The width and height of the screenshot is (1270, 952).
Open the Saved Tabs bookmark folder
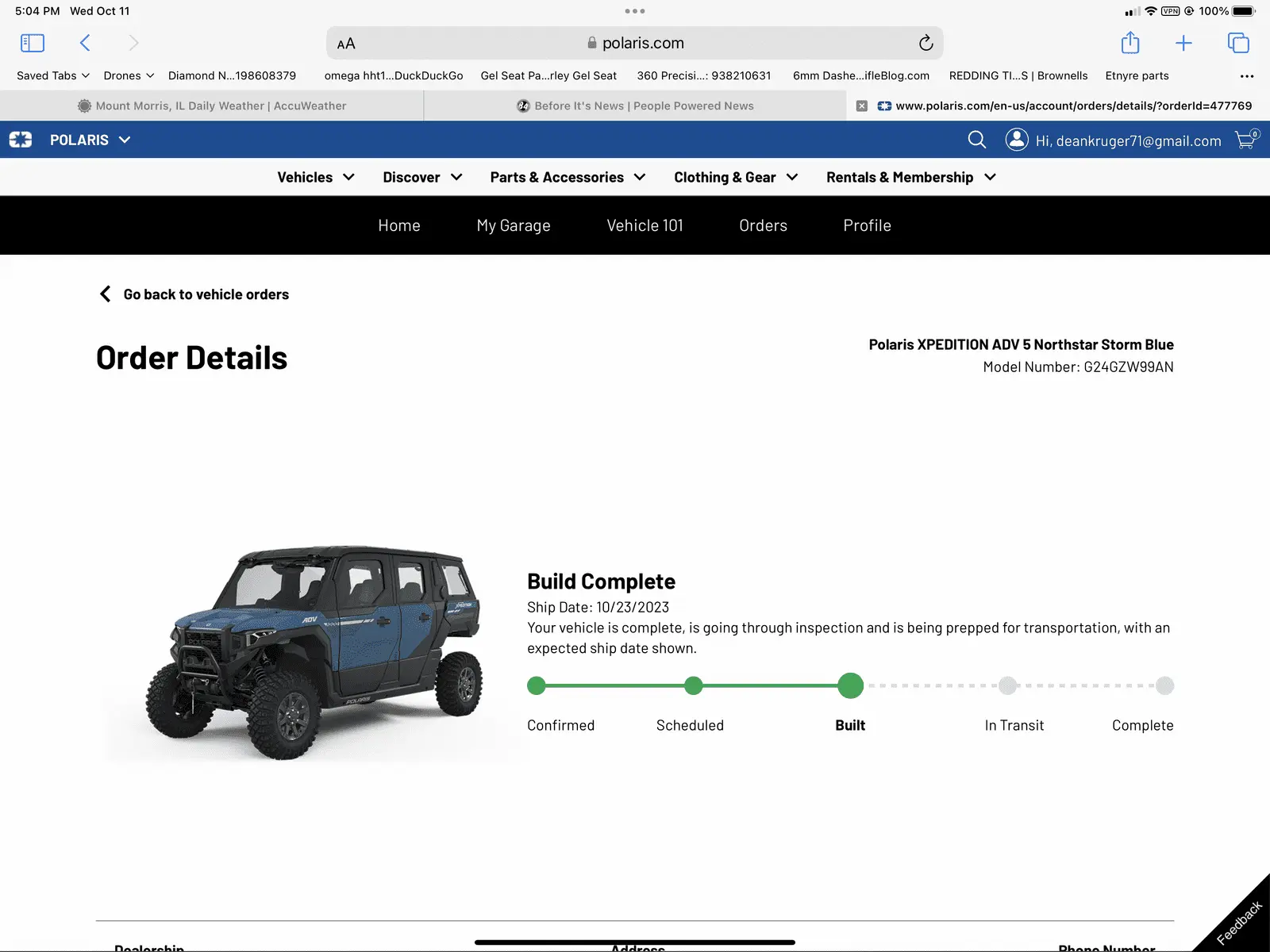53,75
